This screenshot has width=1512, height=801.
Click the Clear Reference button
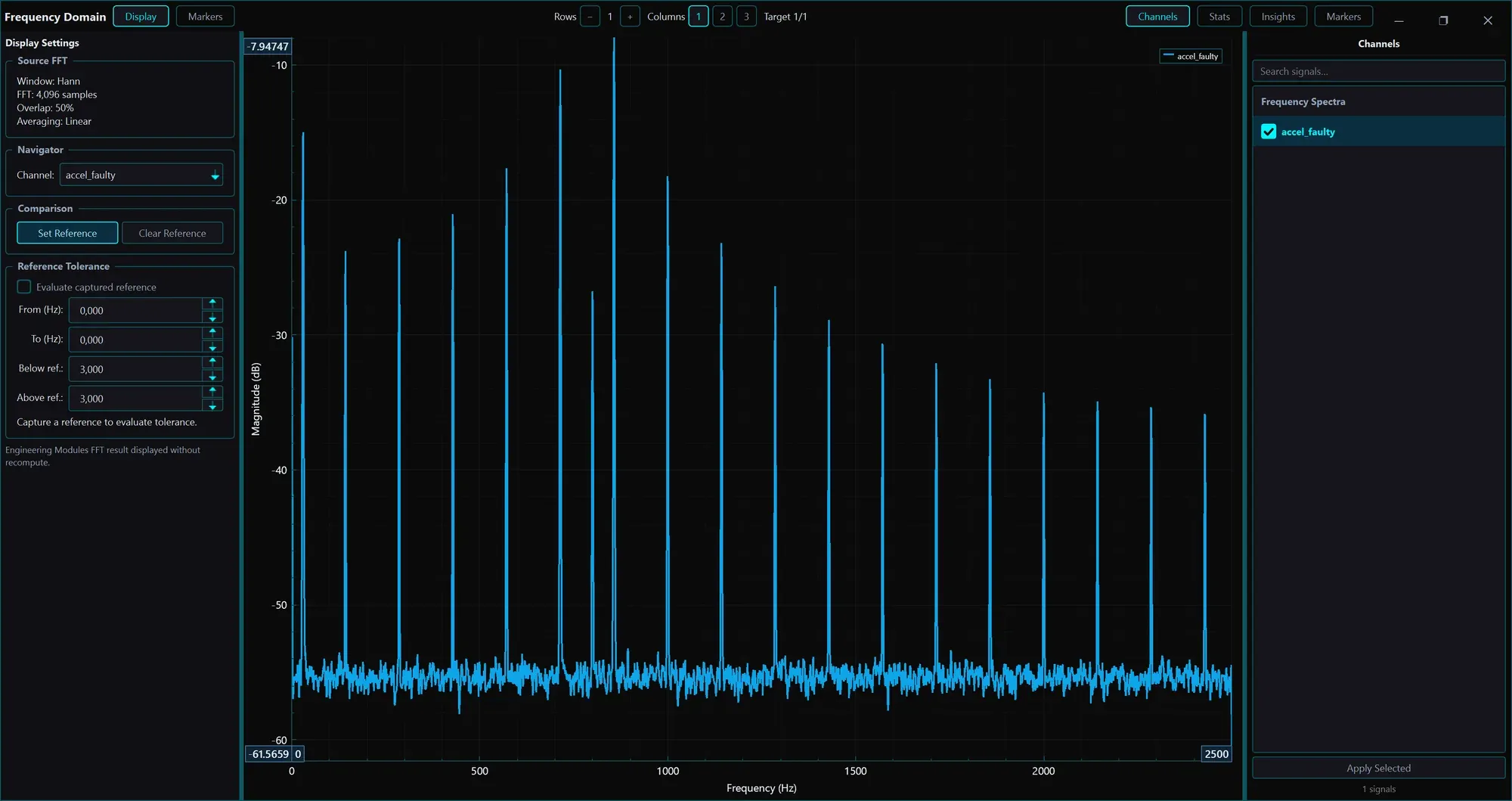click(172, 233)
